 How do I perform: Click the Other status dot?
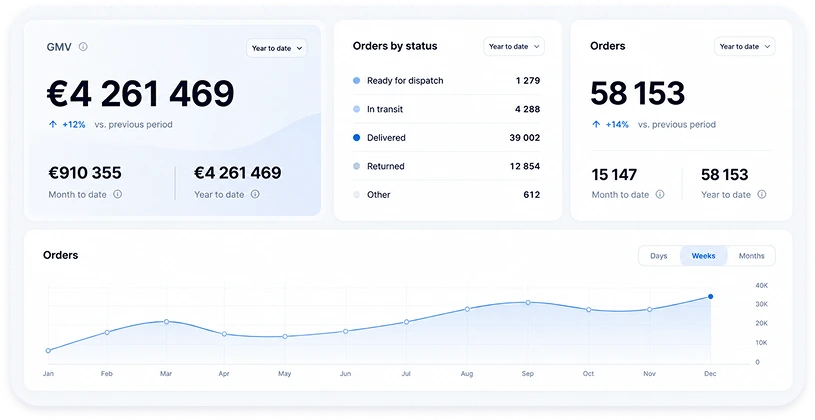[357, 195]
